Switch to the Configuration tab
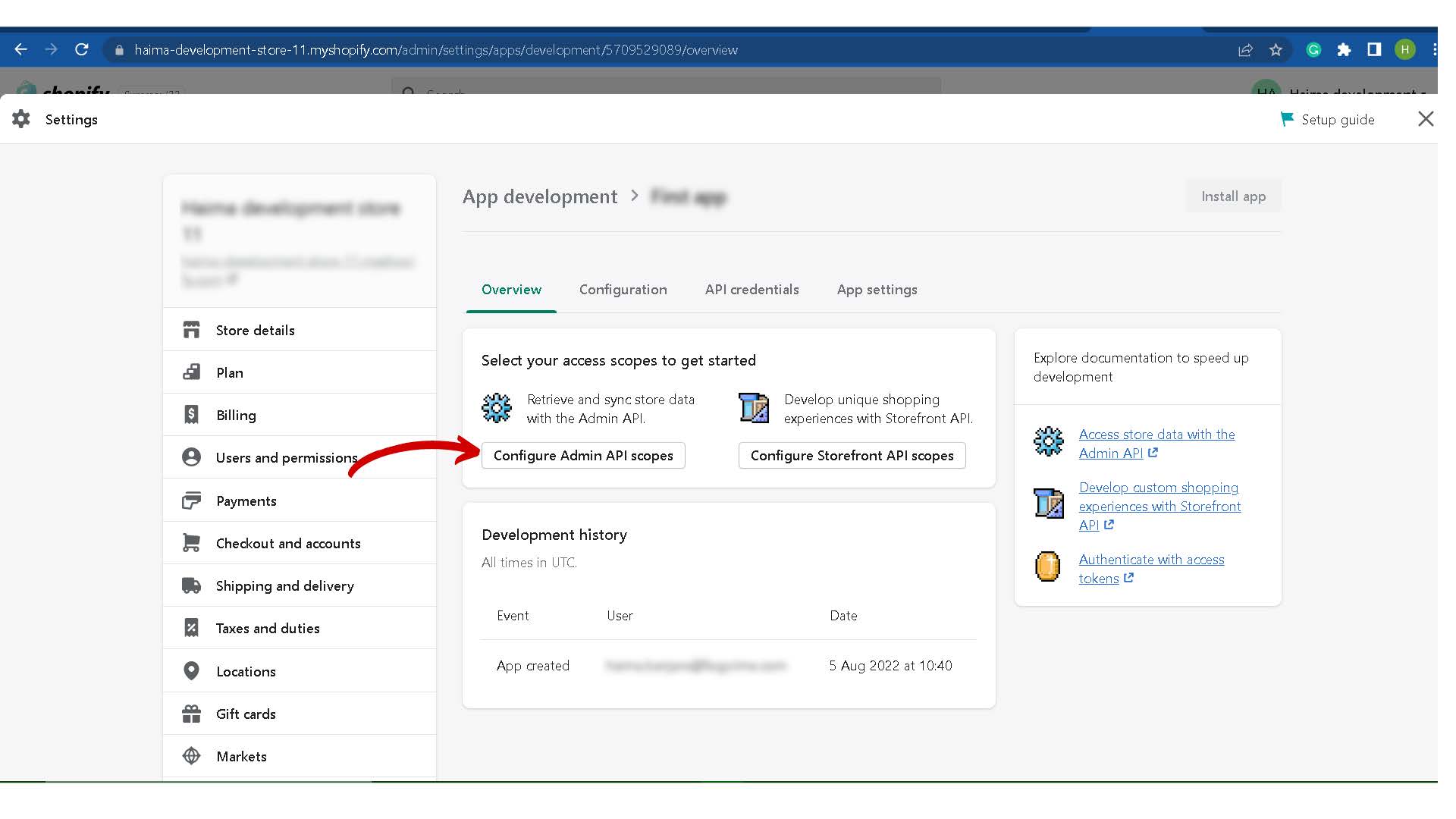The width and height of the screenshot is (1456, 819). (x=623, y=290)
